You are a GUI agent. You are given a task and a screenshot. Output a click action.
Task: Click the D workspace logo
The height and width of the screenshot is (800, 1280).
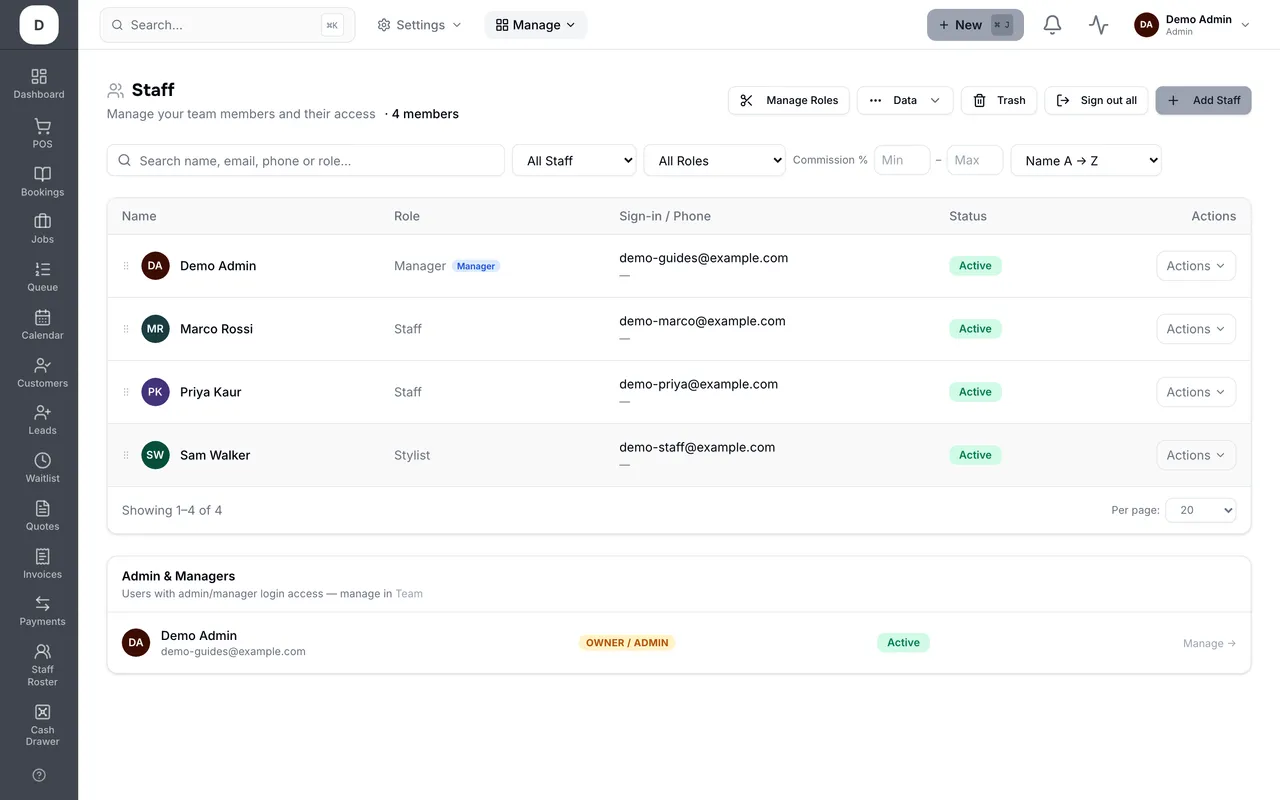39,25
